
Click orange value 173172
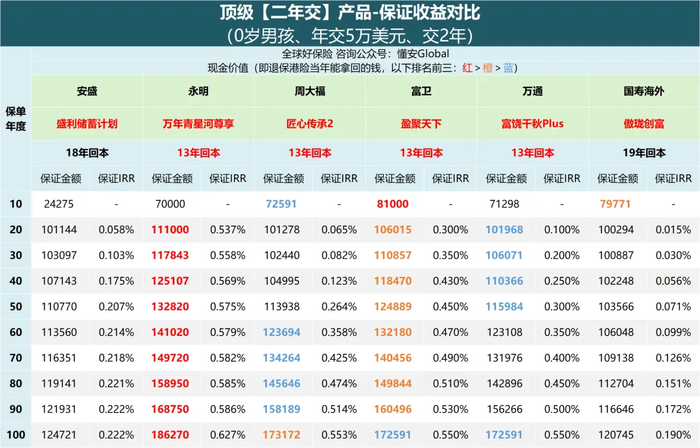tap(281, 435)
